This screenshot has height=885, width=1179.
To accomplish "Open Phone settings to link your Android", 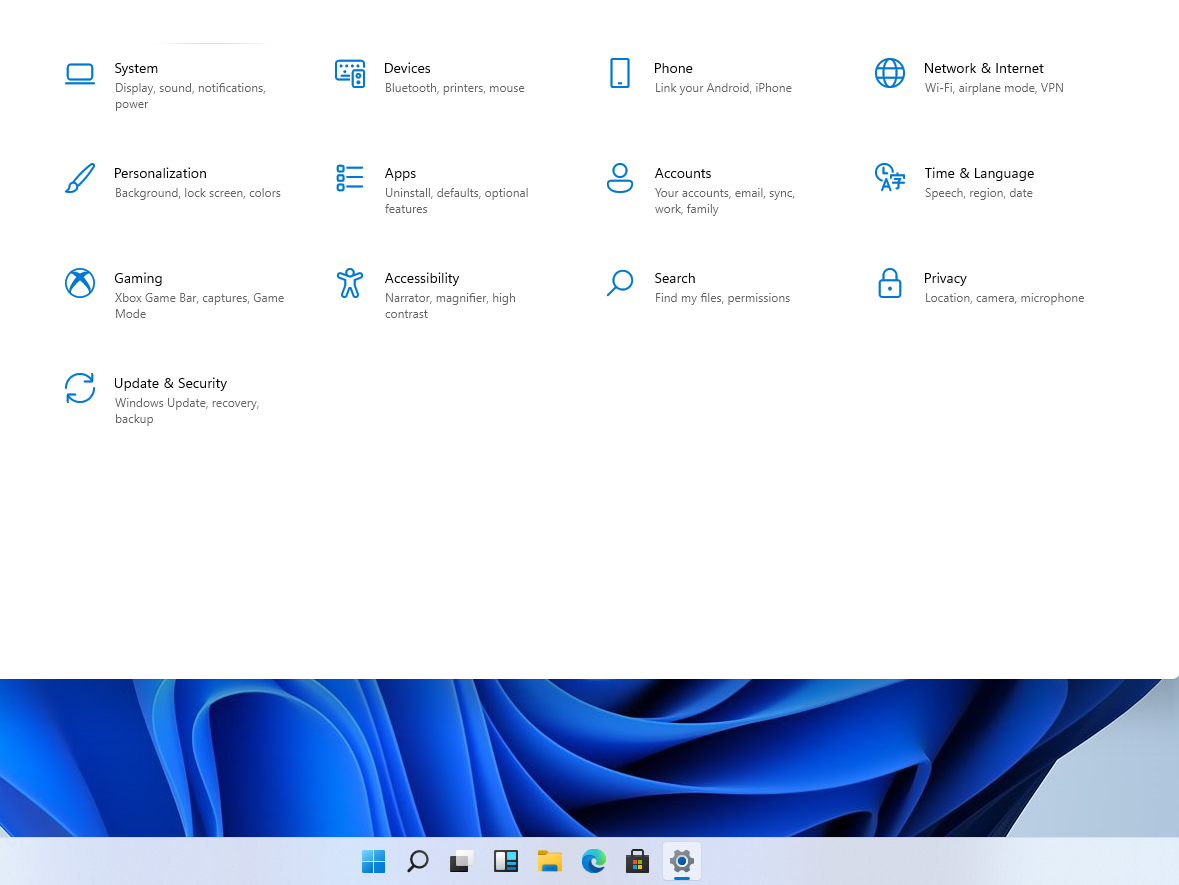I will pyautogui.click(x=672, y=68).
